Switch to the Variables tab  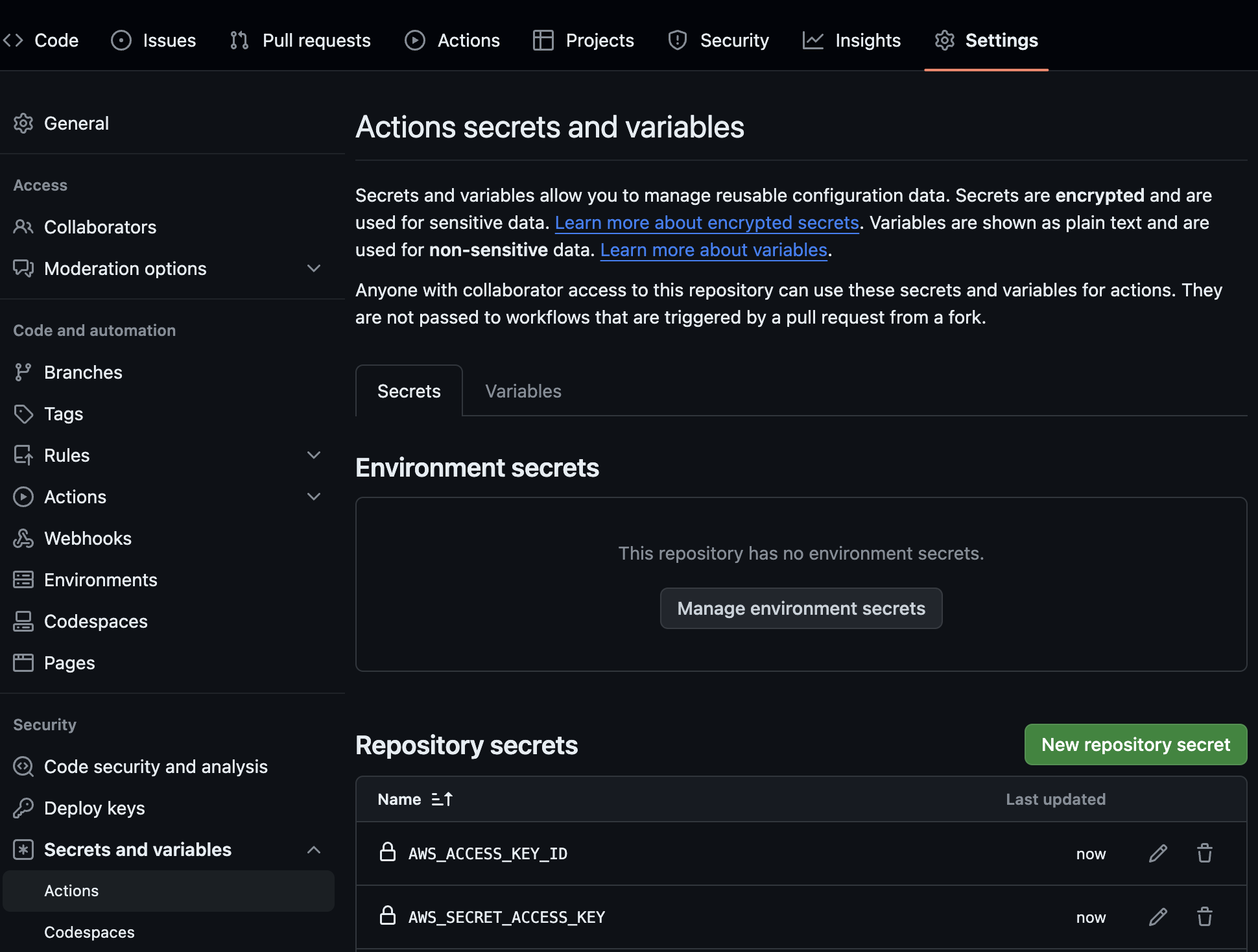tap(523, 391)
